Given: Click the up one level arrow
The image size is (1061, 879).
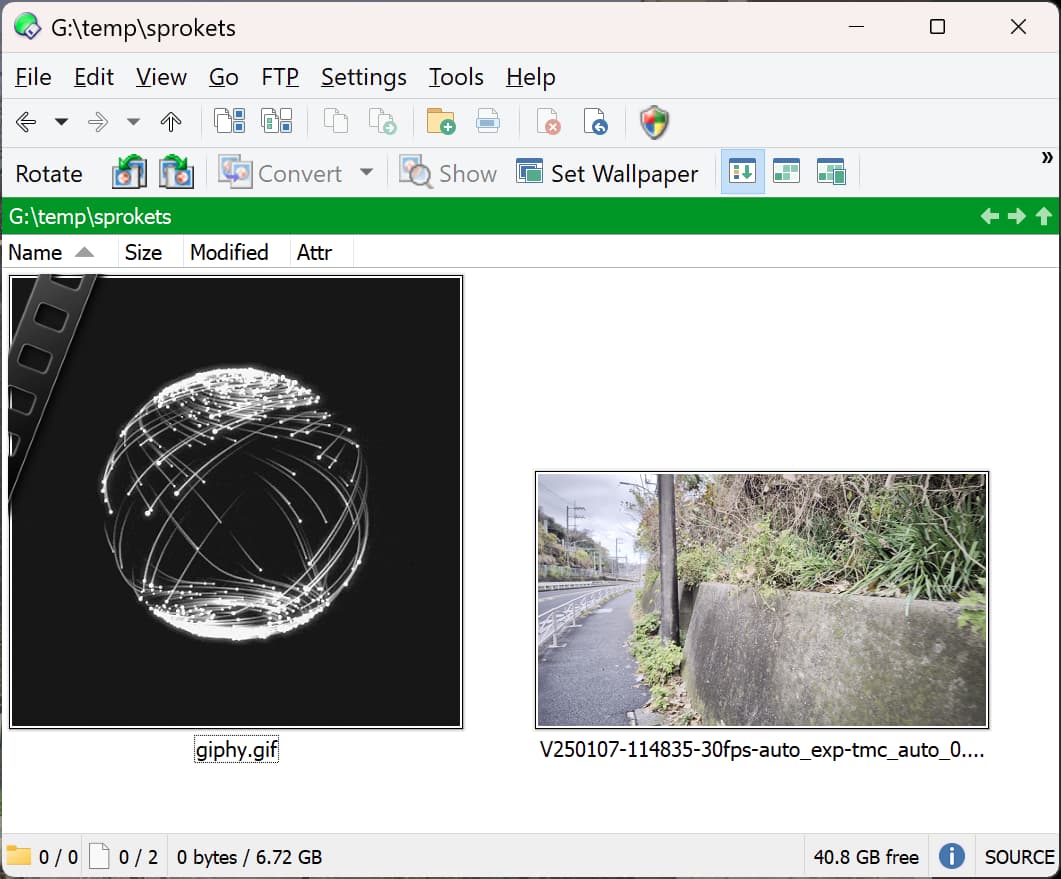Looking at the screenshot, I should 171,122.
